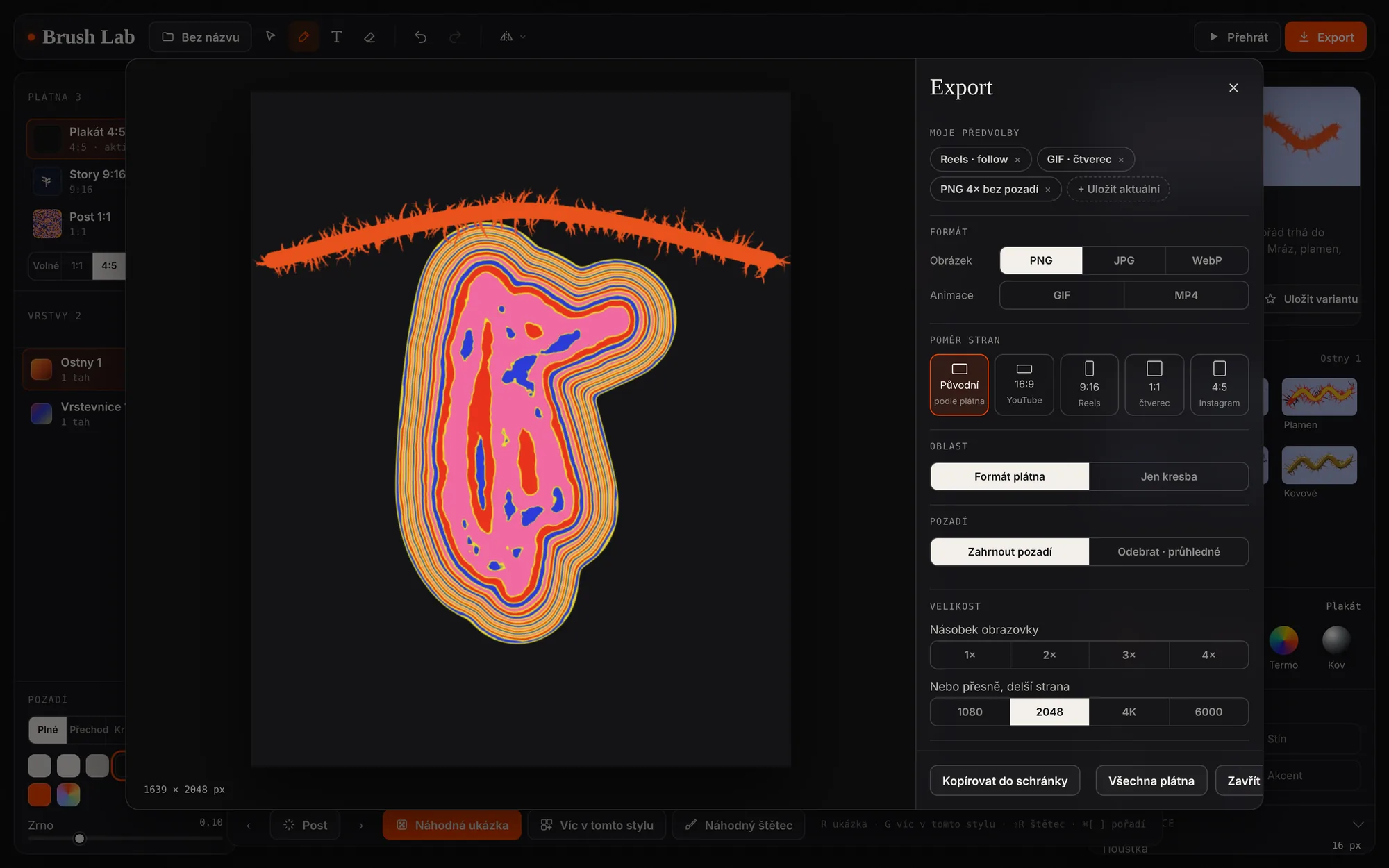Click the orange Export button
1389x868 pixels.
pyautogui.click(x=1325, y=37)
